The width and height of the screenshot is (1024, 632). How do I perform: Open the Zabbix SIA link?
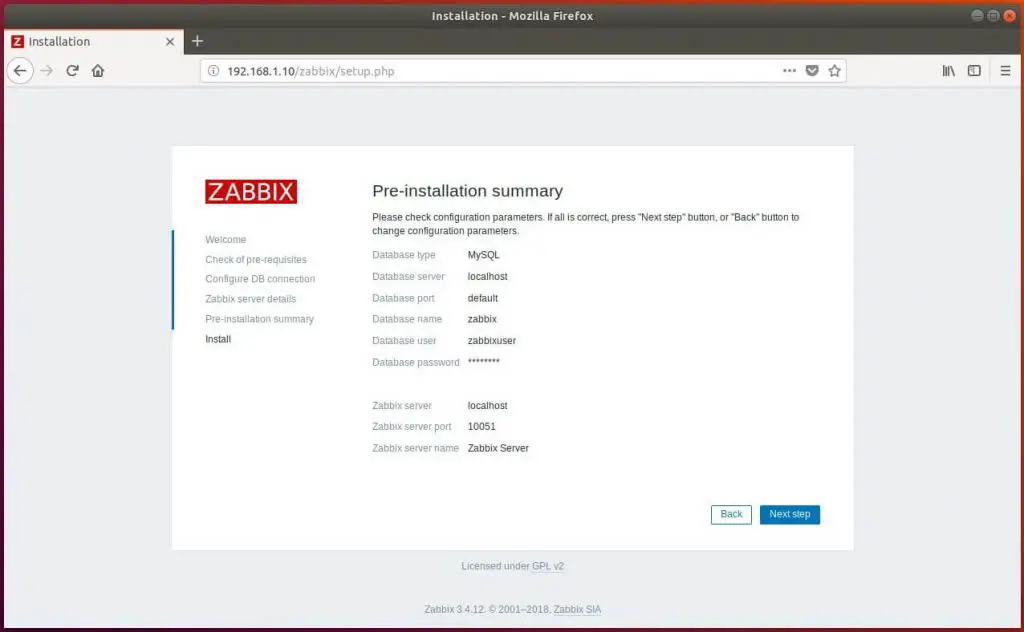[577, 609]
